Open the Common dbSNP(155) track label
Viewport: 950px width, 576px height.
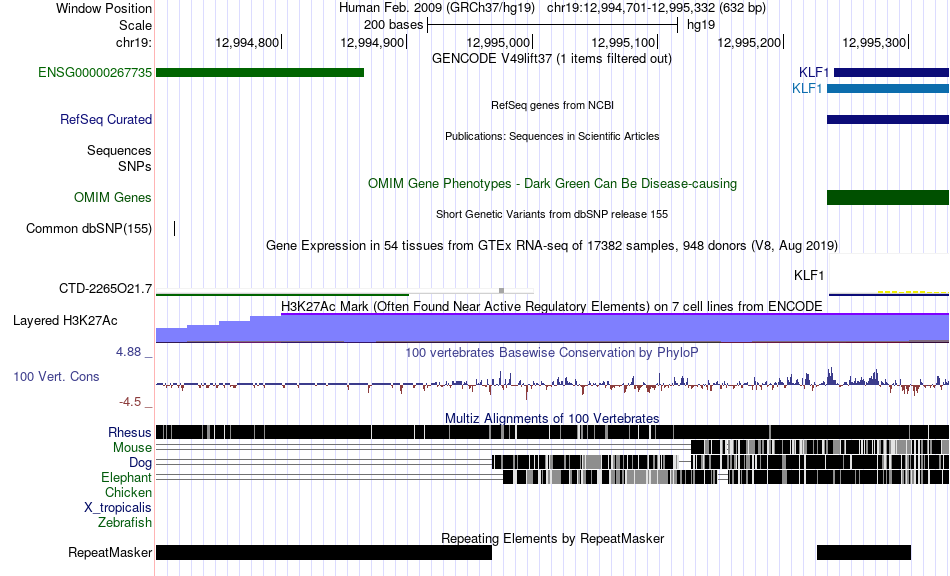point(89,228)
